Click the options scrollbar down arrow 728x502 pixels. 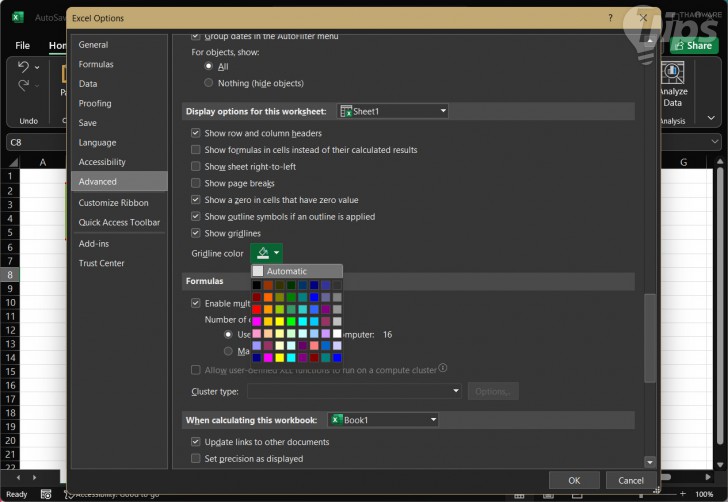click(651, 462)
